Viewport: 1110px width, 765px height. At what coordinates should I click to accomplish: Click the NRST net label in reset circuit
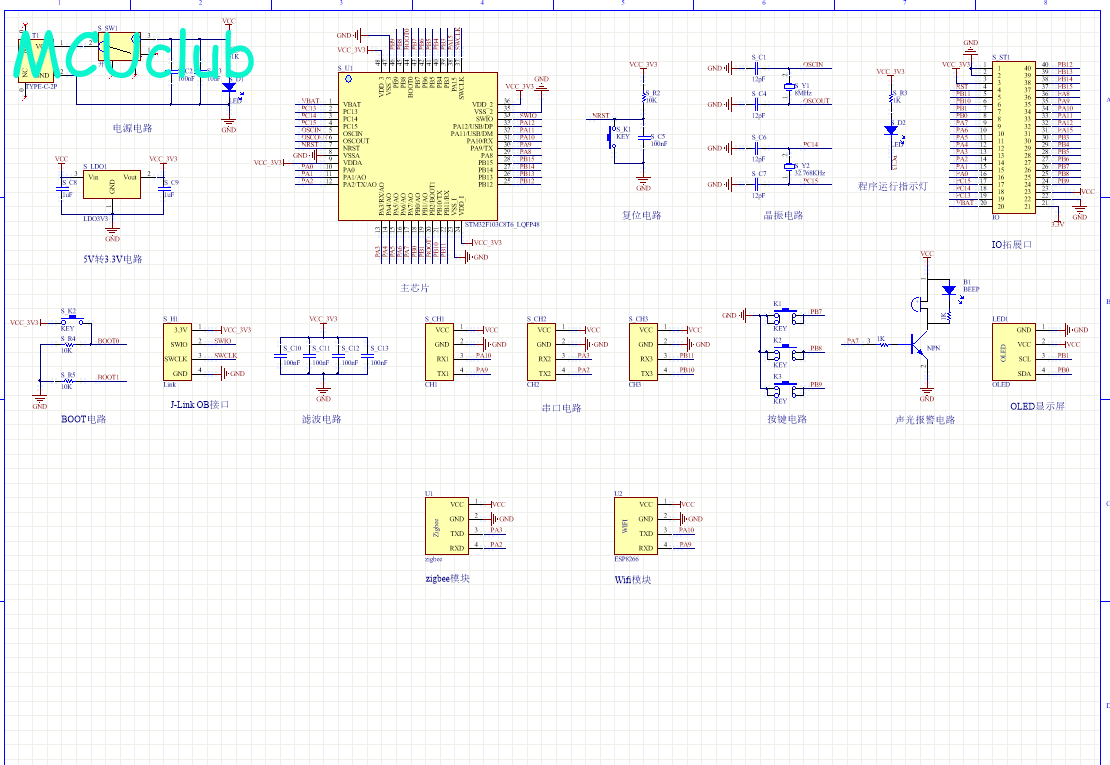(x=600, y=115)
